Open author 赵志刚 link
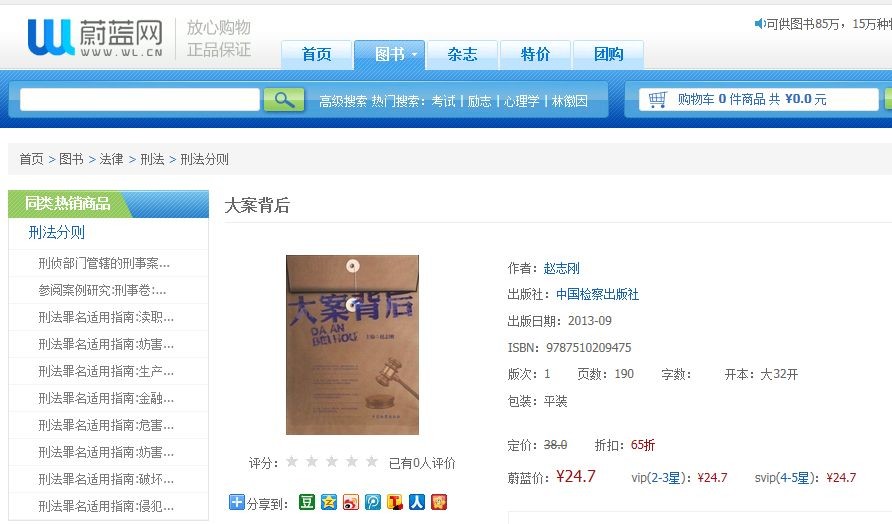The width and height of the screenshot is (892, 524). coord(561,268)
